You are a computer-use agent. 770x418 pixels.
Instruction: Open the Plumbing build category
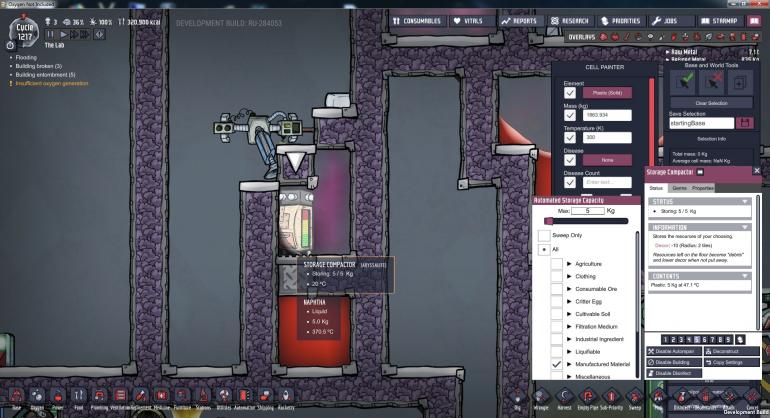[99, 396]
